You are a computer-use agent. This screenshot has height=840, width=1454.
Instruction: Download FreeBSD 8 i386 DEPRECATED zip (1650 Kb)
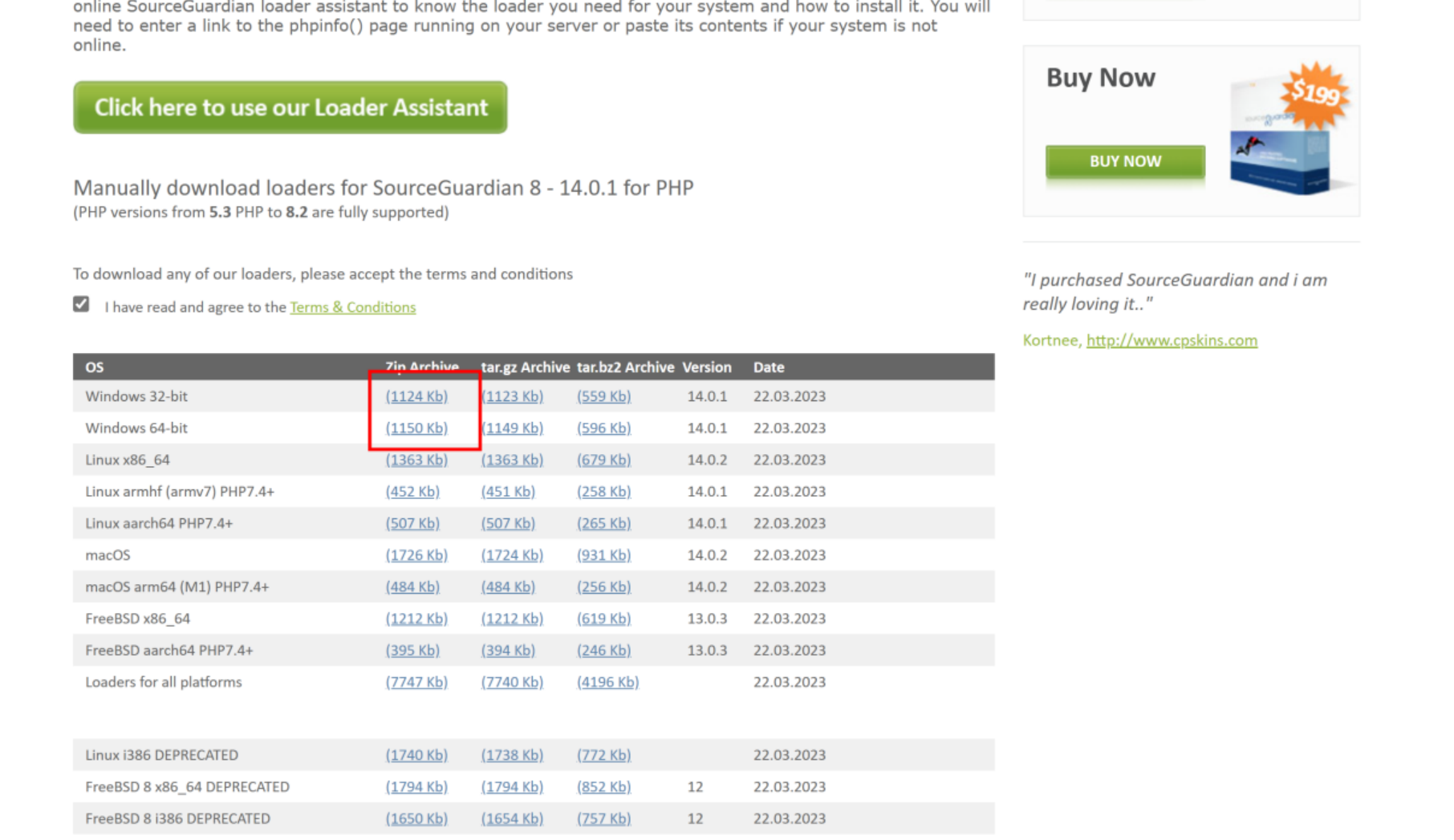pos(416,819)
